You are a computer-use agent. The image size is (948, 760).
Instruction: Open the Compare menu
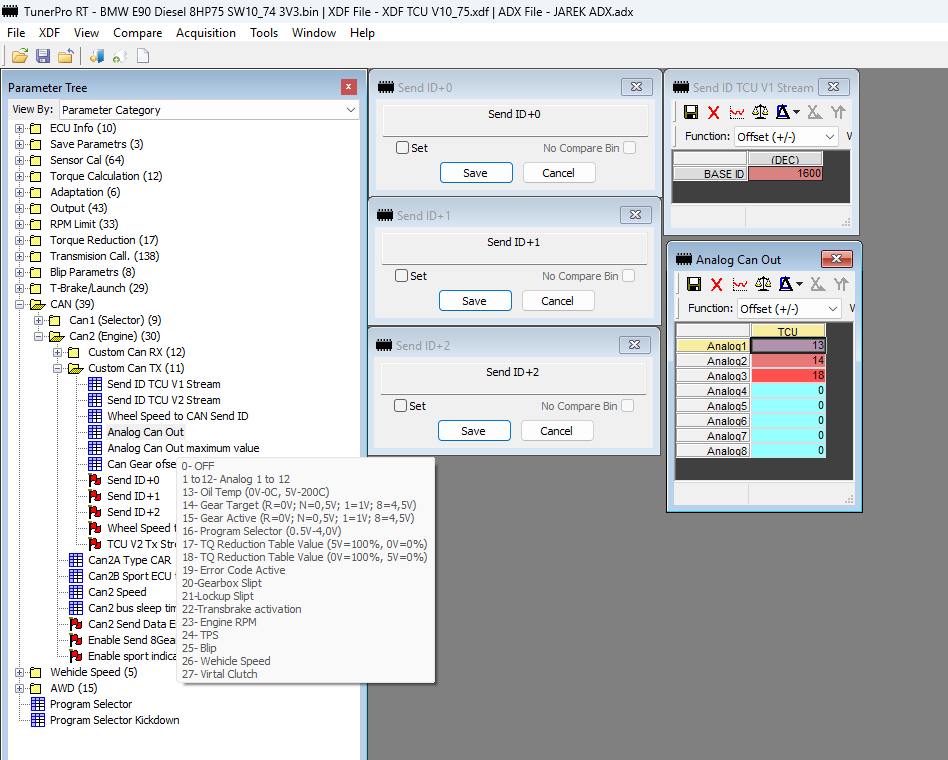pyautogui.click(x=137, y=33)
